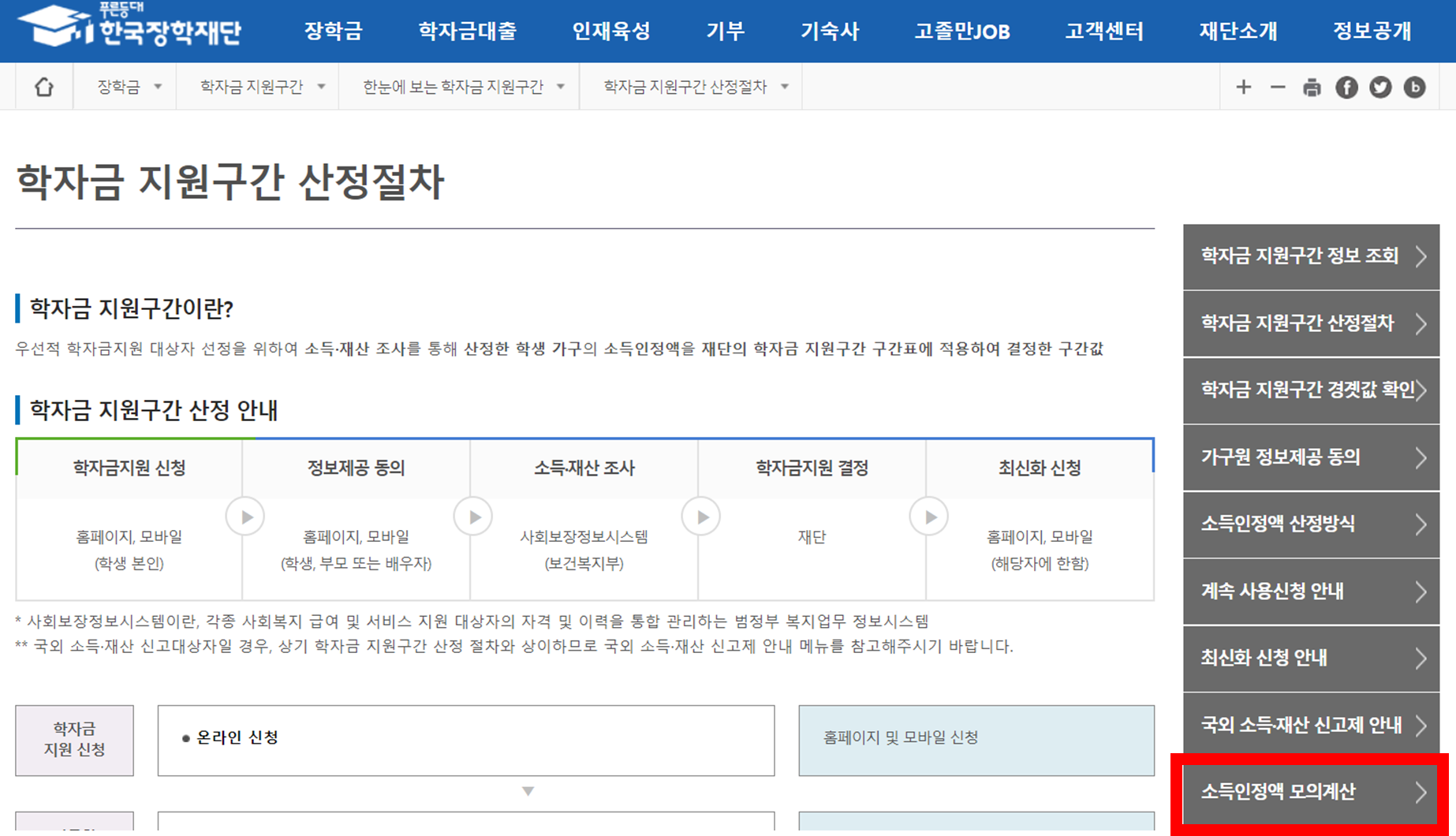
Task: Open the 학자금 지원구간 breadcrumb dropdown
Action: click(258, 87)
